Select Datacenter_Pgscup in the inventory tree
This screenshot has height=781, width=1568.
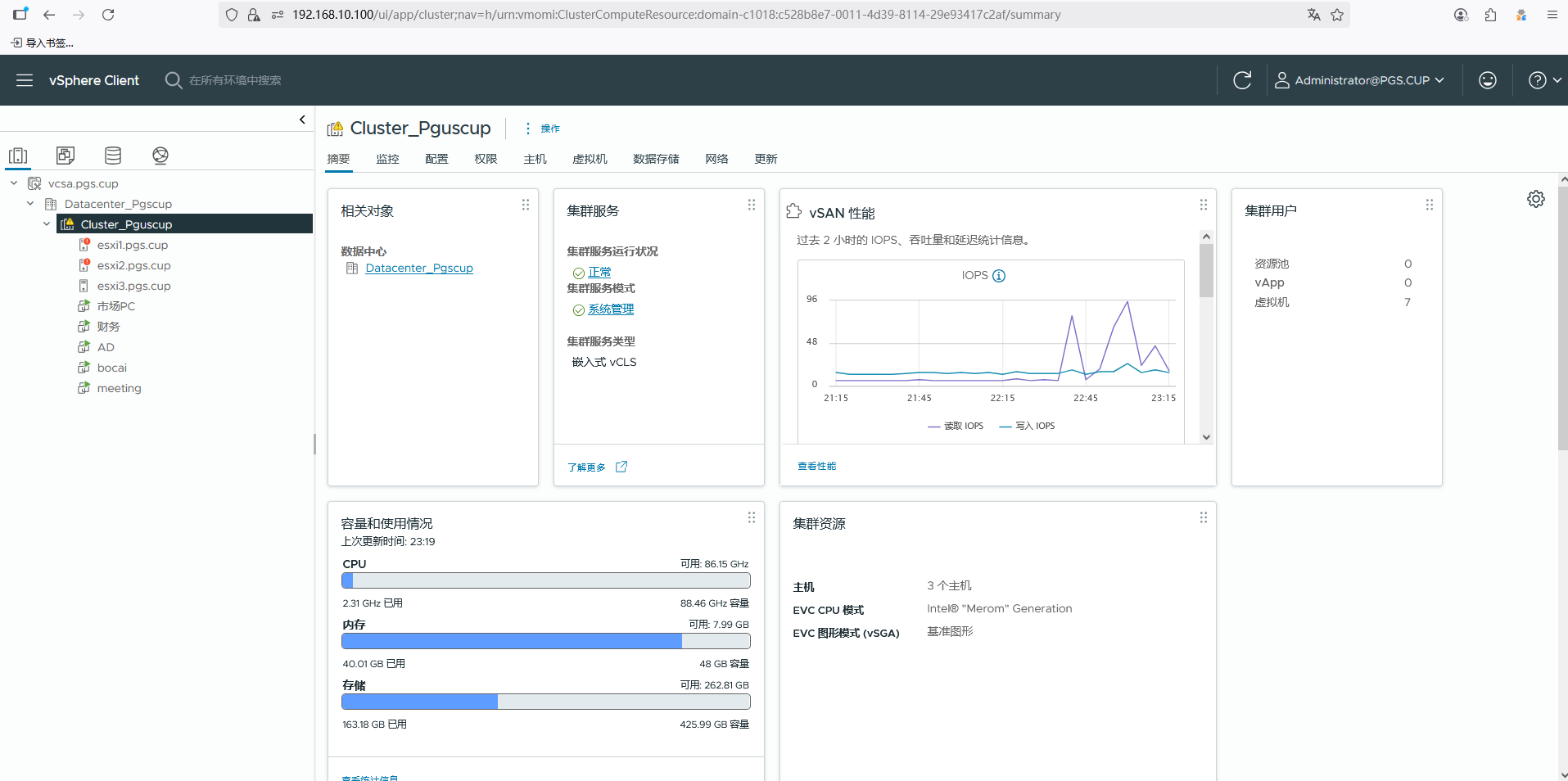click(x=118, y=204)
